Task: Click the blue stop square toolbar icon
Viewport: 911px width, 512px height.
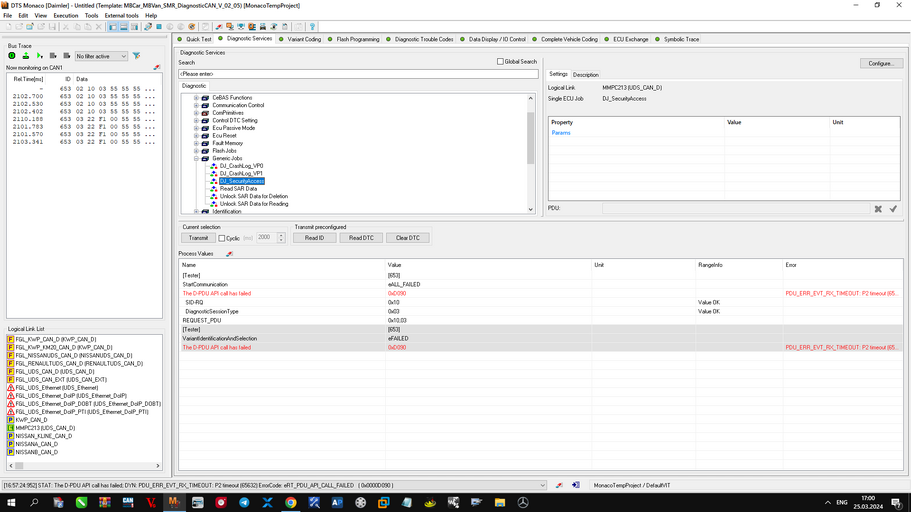Action: (x=159, y=27)
